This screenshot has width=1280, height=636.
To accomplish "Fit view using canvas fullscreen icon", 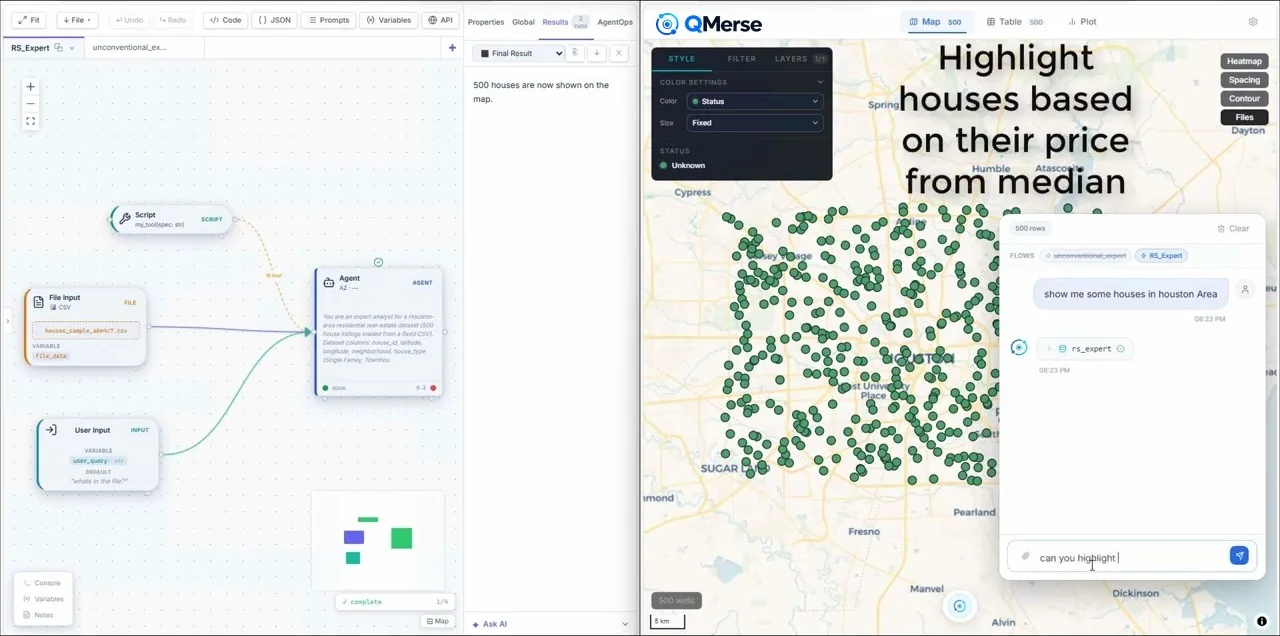I will [30, 121].
